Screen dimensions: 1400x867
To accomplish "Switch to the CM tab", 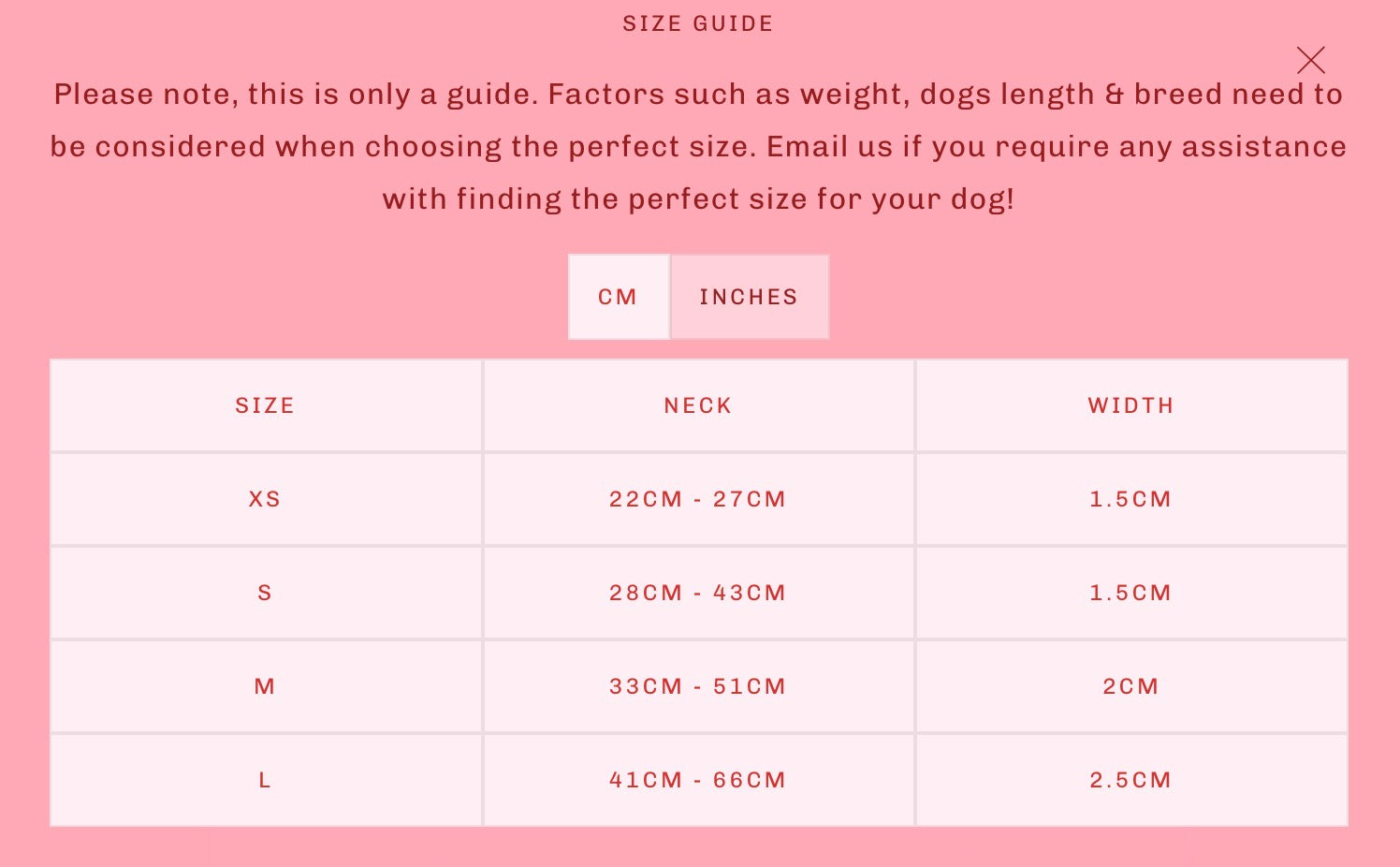I will click(x=618, y=297).
